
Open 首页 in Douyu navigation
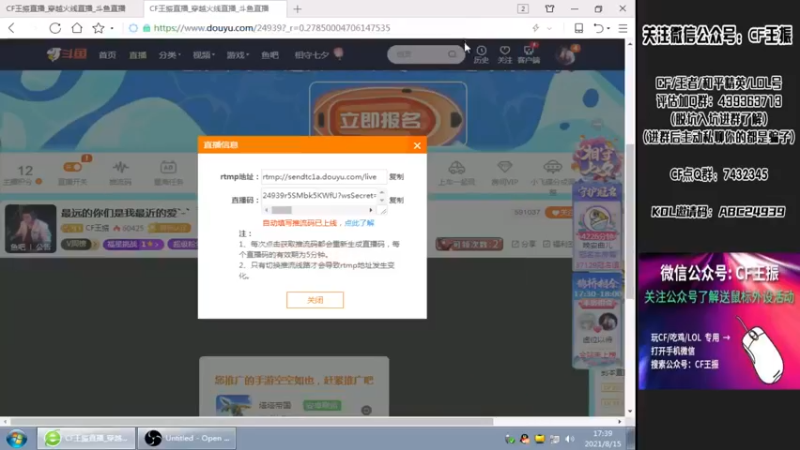coord(107,55)
